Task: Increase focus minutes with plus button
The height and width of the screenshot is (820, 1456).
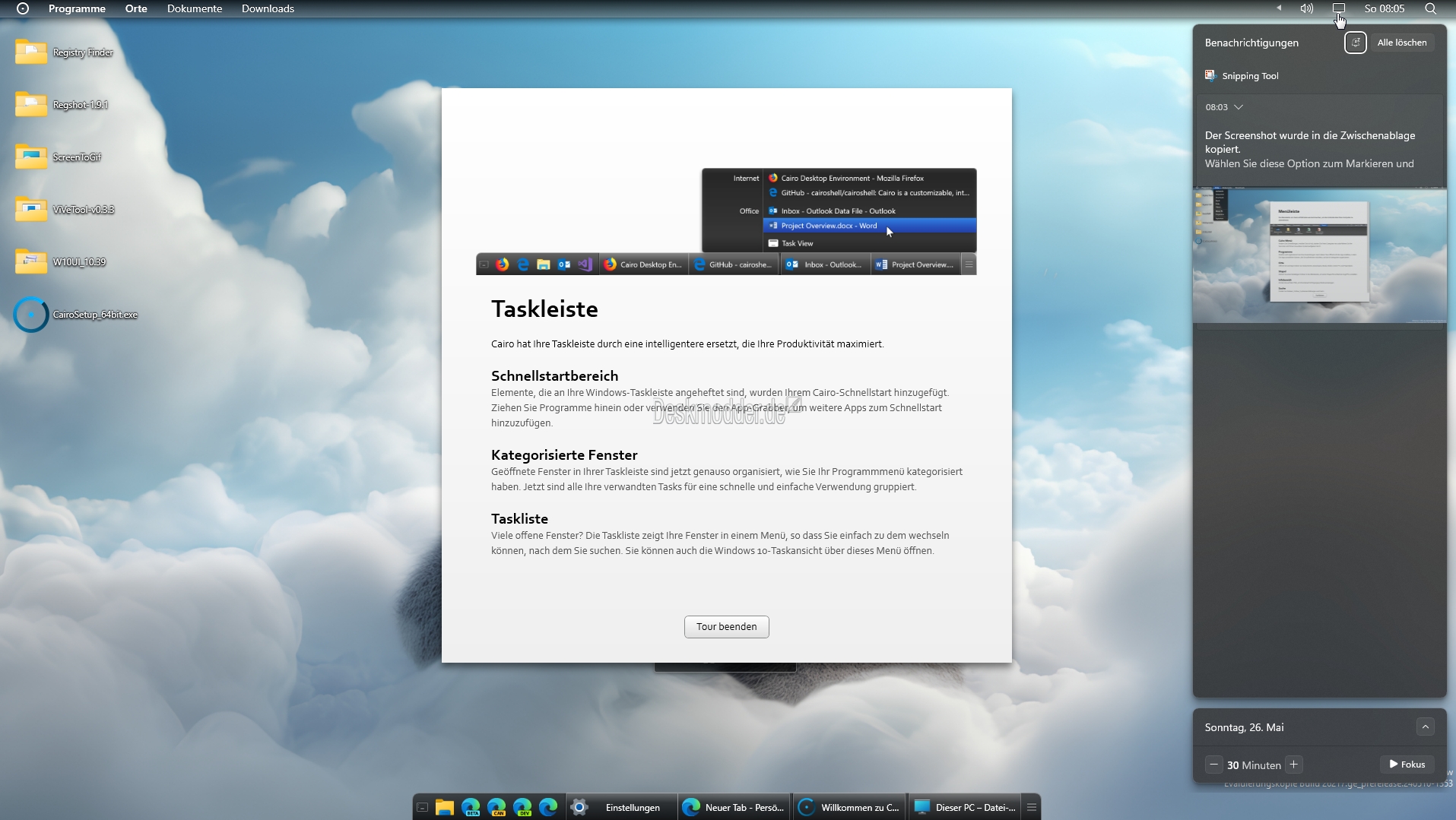Action: 1293,765
